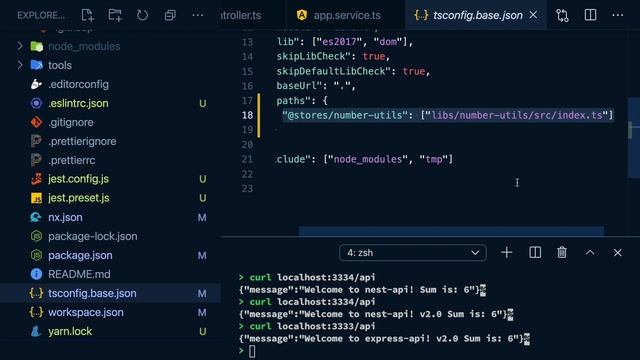Click the editor horizontal scrollbar

[451, 231]
